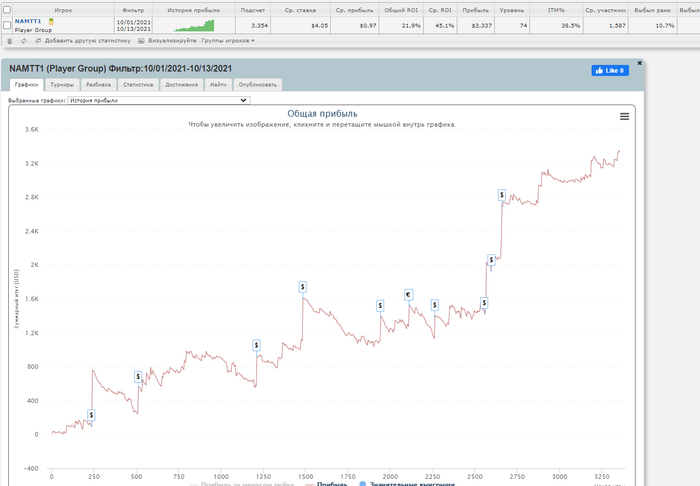This screenshot has height=486, width=700.
Task: Click the $ win marker near game 250
Action: point(92,415)
